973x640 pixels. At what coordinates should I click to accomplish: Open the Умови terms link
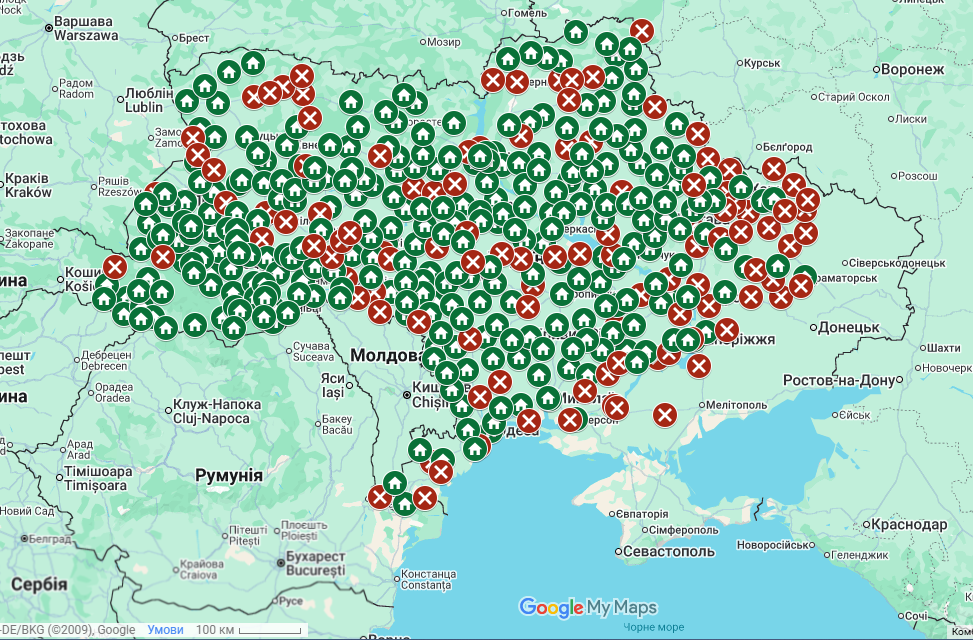165,629
